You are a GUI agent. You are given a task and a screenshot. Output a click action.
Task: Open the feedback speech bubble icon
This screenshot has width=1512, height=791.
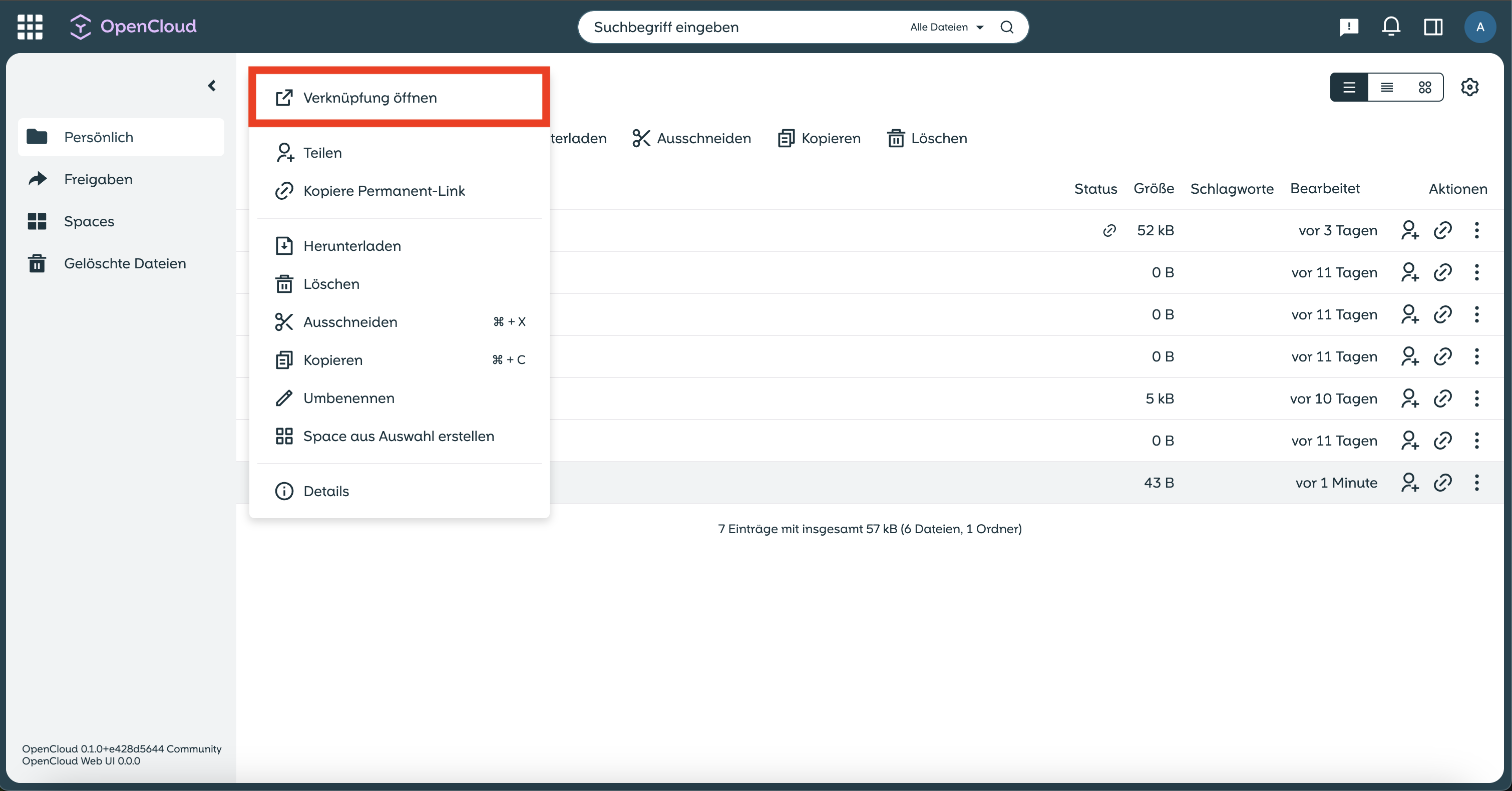[1349, 27]
